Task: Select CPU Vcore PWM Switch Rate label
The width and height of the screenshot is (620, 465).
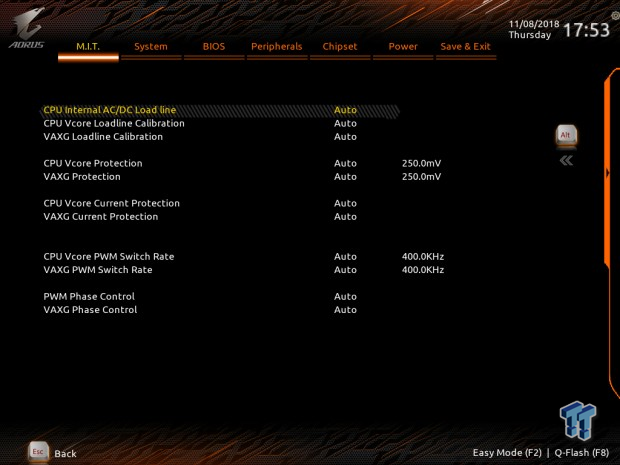Action: click(109, 257)
